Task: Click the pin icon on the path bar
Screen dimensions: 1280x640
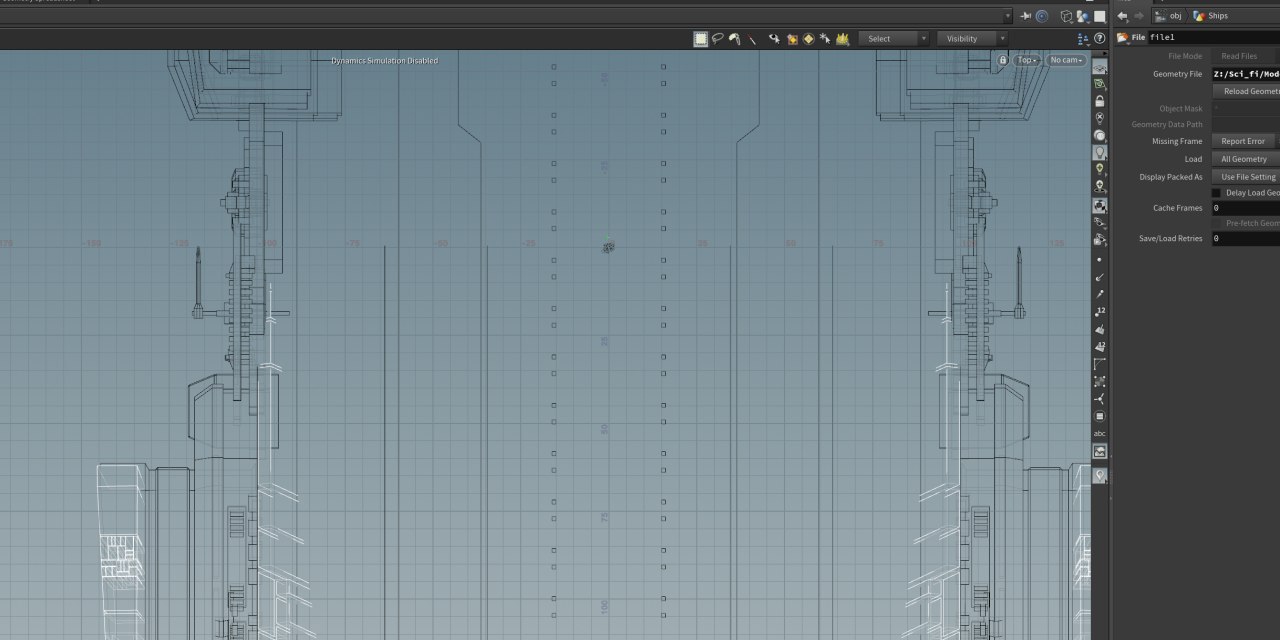Action: point(1026,16)
